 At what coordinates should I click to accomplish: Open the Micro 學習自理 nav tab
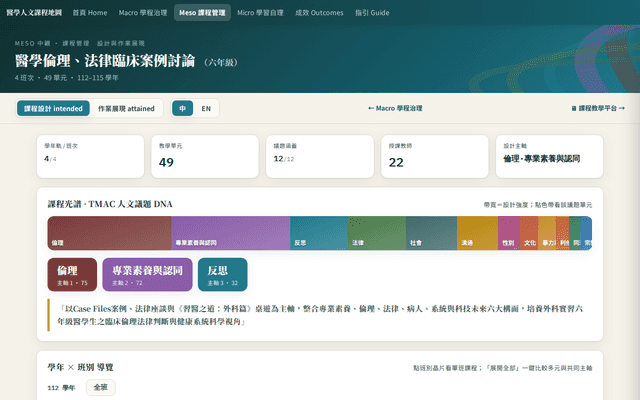pyautogui.click(x=260, y=13)
